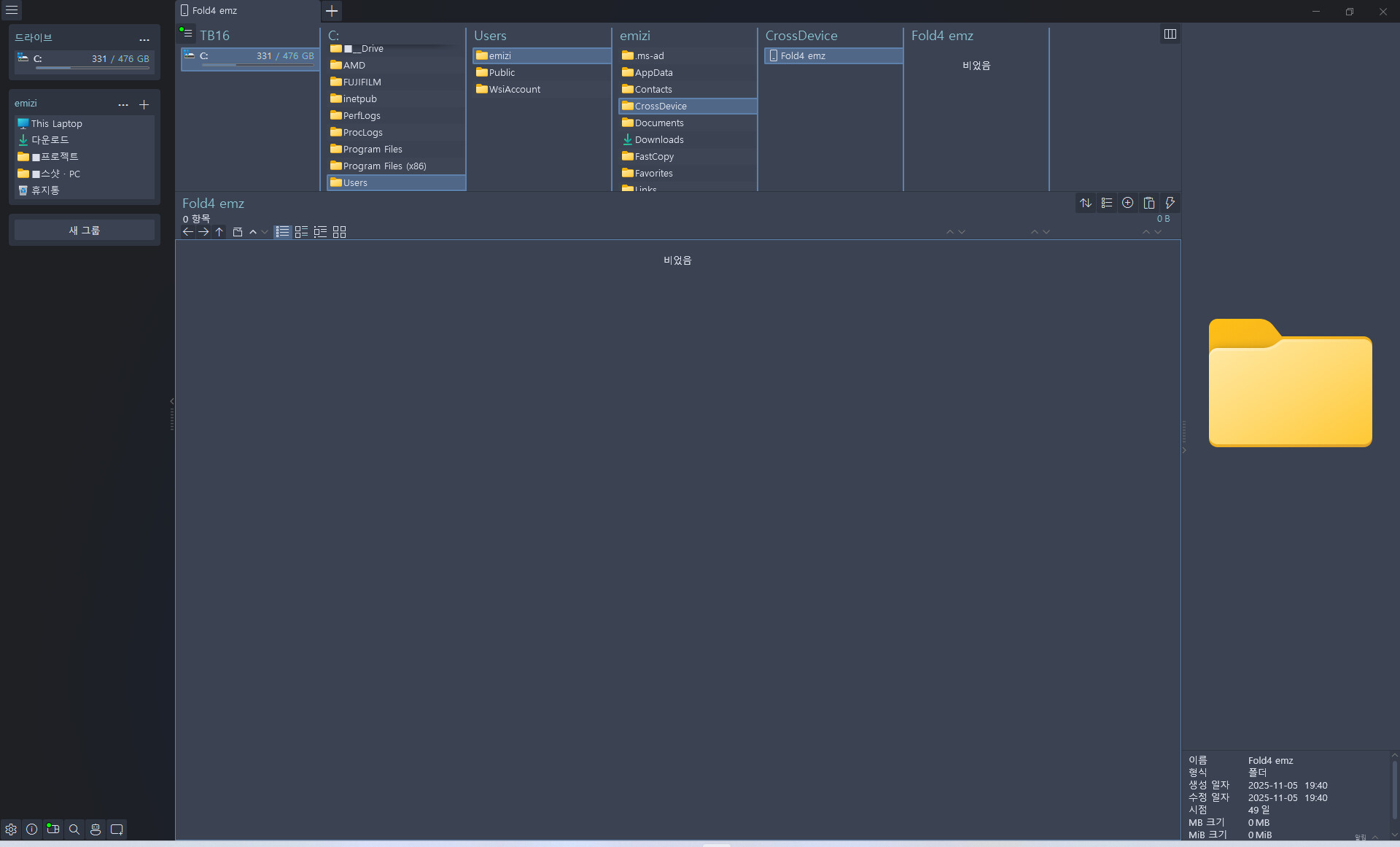The image size is (1400, 847).
Task: Click the lightning quick action icon
Action: (1170, 203)
